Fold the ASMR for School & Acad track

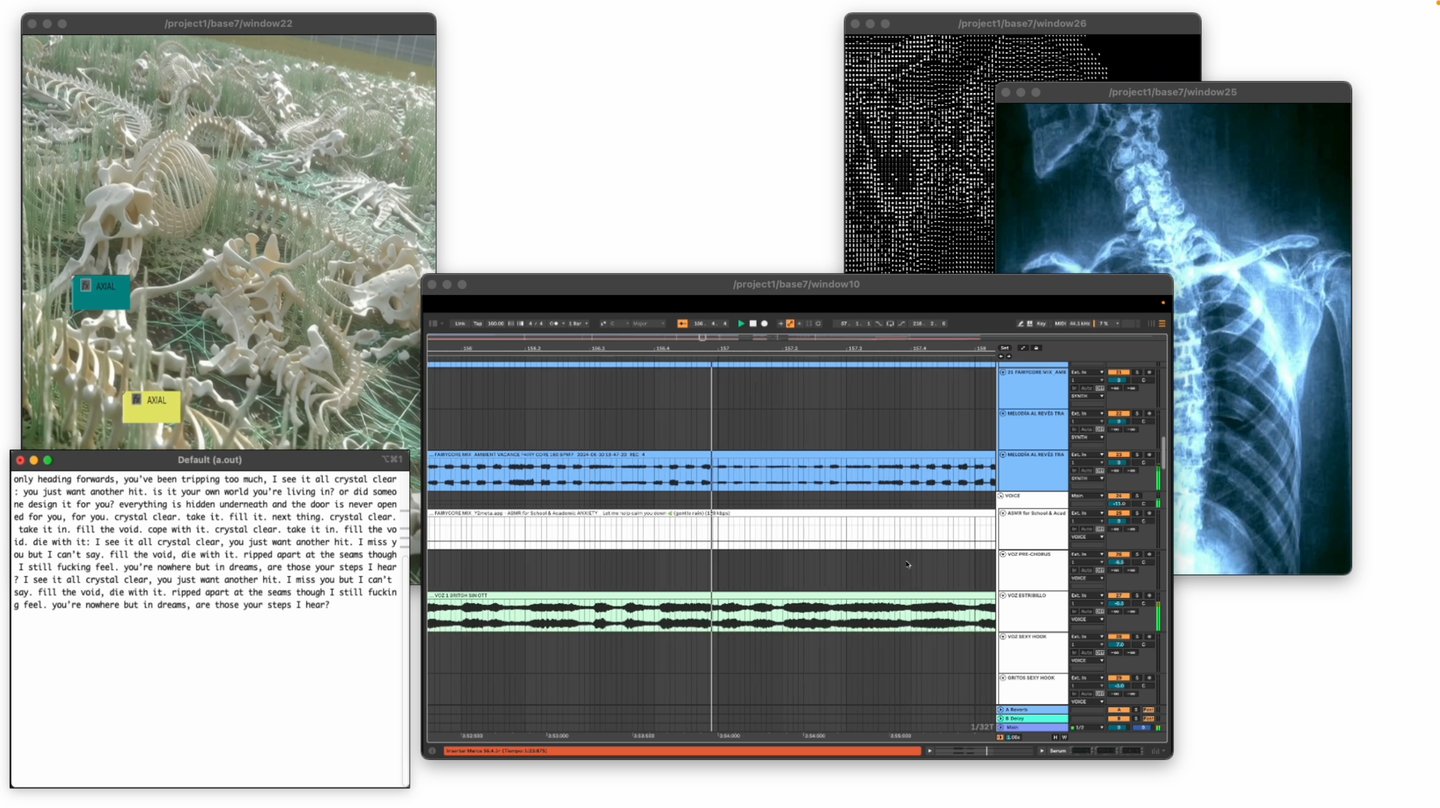1003,513
